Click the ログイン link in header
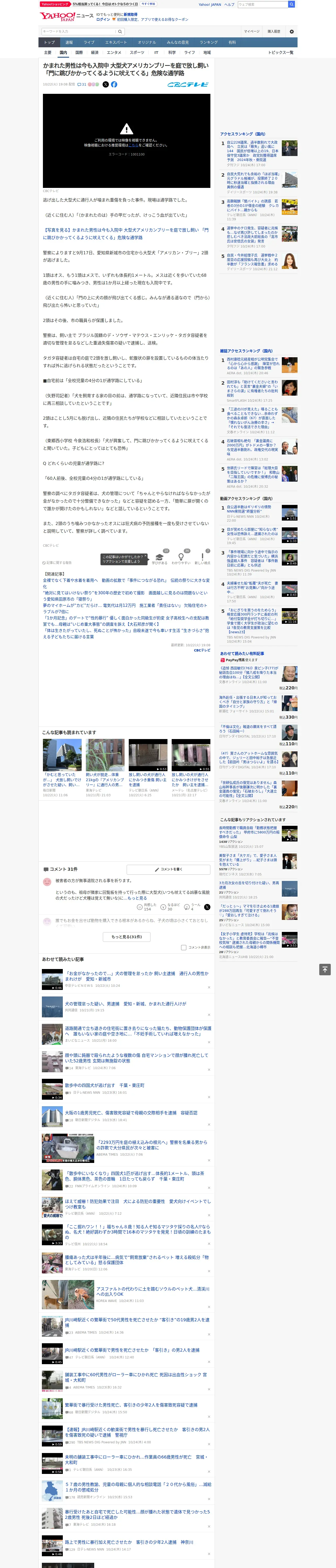This screenshot has width=336, height=1568. [103, 20]
